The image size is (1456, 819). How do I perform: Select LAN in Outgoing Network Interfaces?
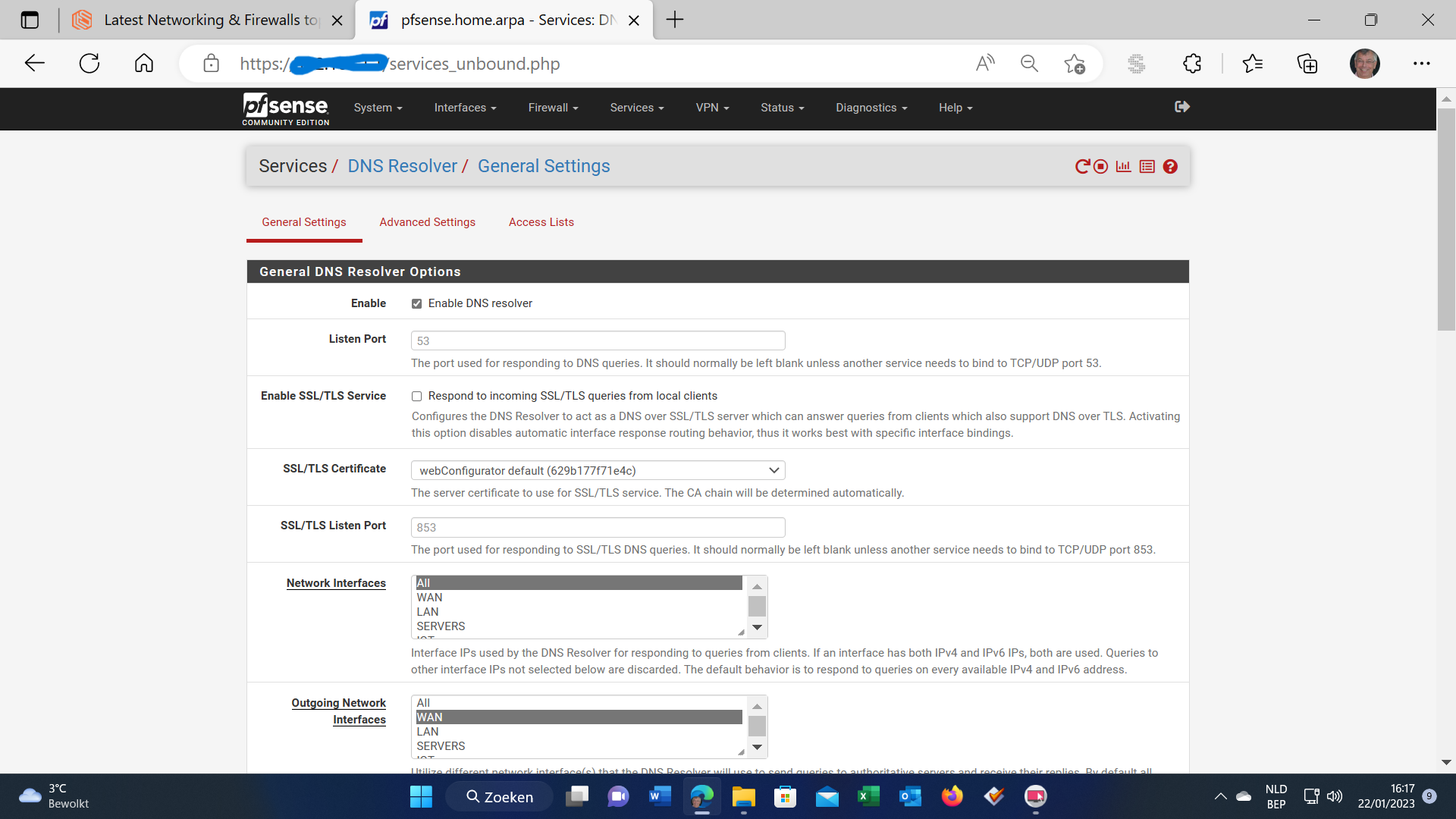tap(579, 732)
